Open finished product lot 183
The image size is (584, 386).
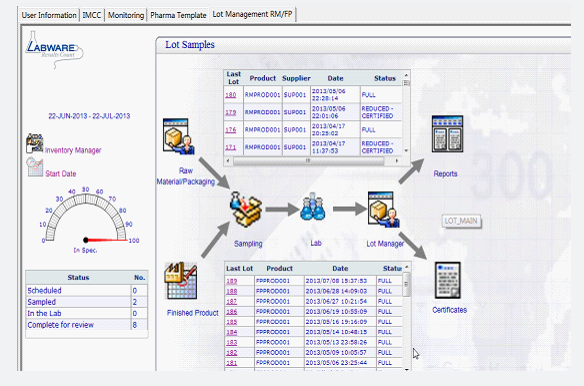(x=232, y=342)
